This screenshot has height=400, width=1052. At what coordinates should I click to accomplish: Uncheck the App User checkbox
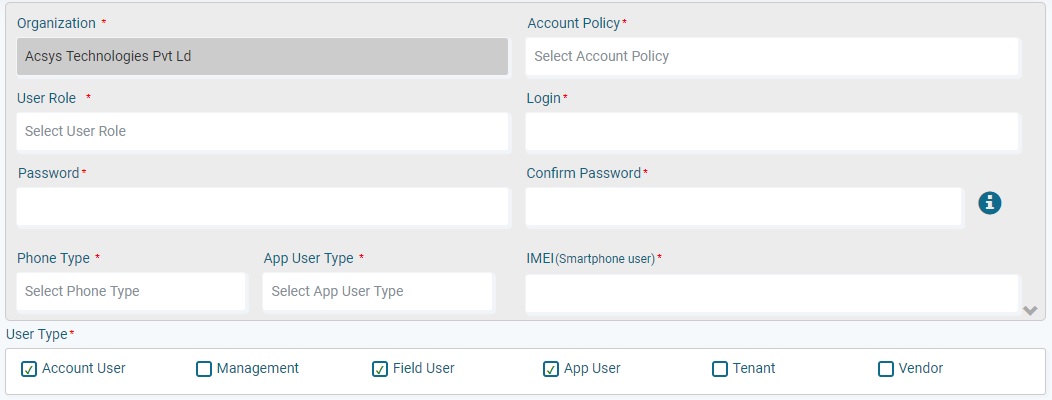[x=551, y=369]
